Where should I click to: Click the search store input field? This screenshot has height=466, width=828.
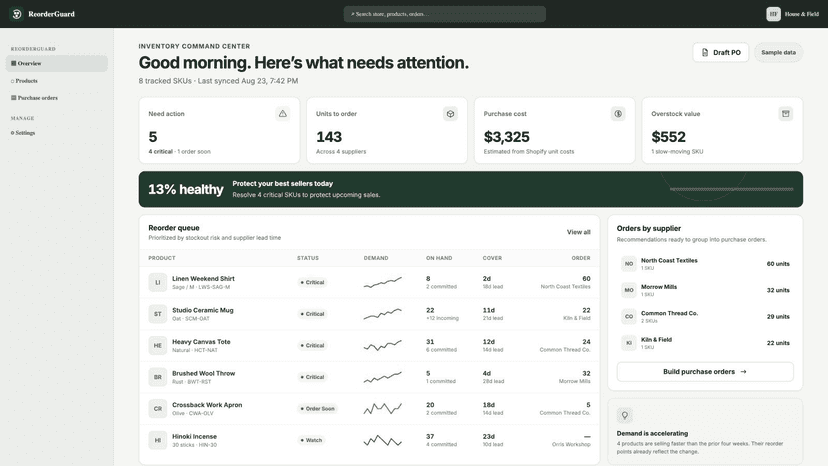tap(445, 14)
